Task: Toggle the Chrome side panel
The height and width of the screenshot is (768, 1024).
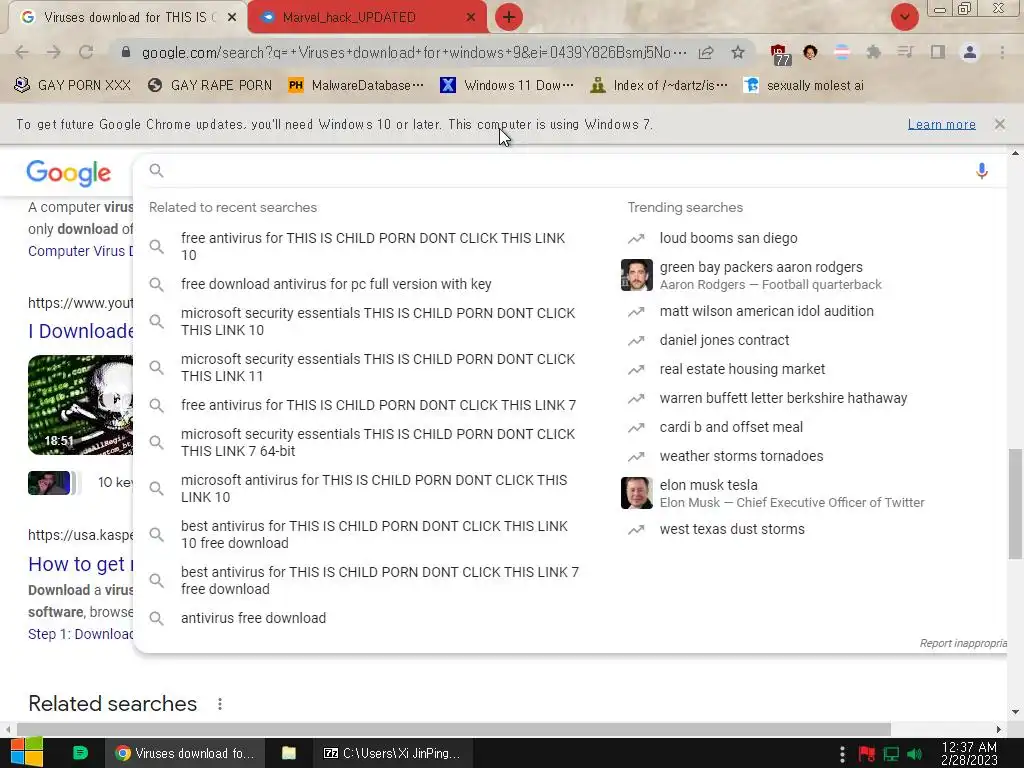Action: pyautogui.click(x=937, y=52)
